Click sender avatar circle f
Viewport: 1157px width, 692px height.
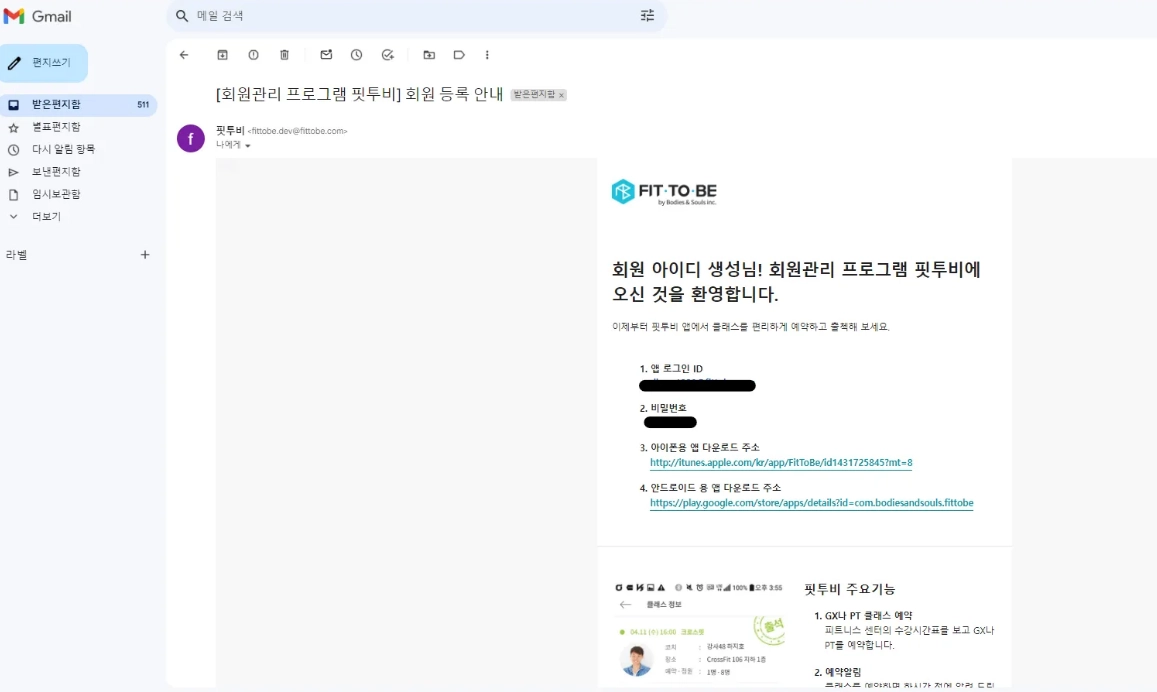point(190,138)
